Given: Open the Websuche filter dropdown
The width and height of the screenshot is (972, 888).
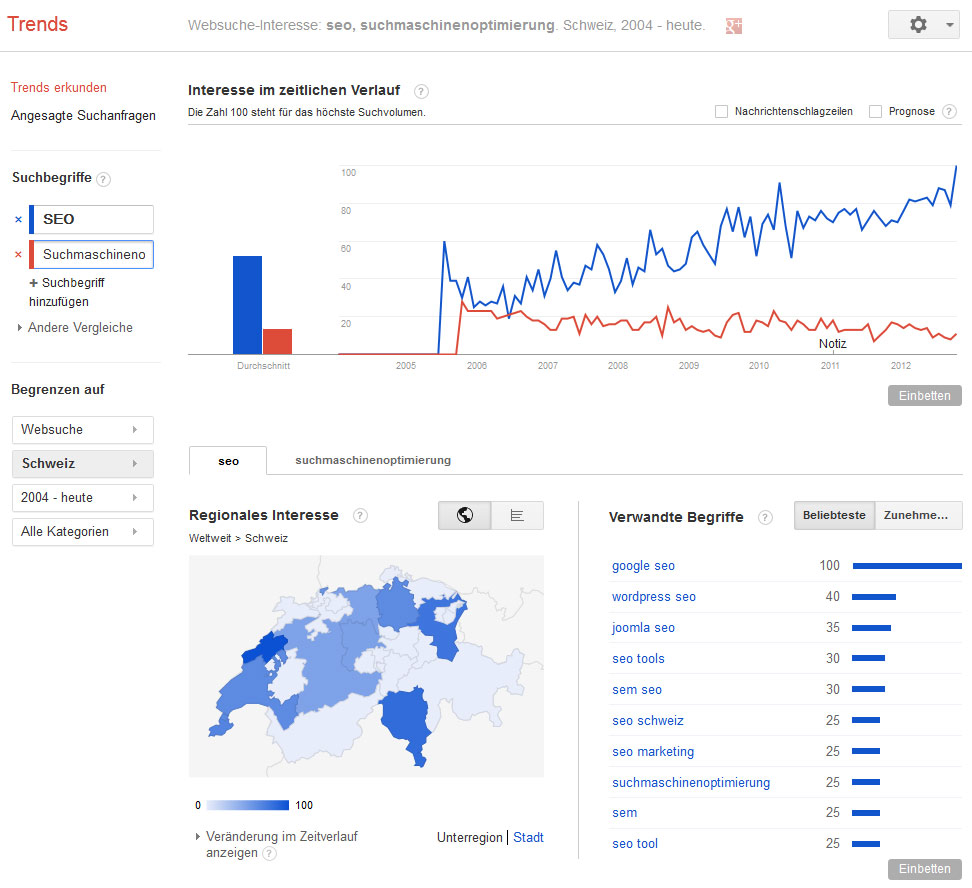Looking at the screenshot, I should pyautogui.click(x=82, y=430).
